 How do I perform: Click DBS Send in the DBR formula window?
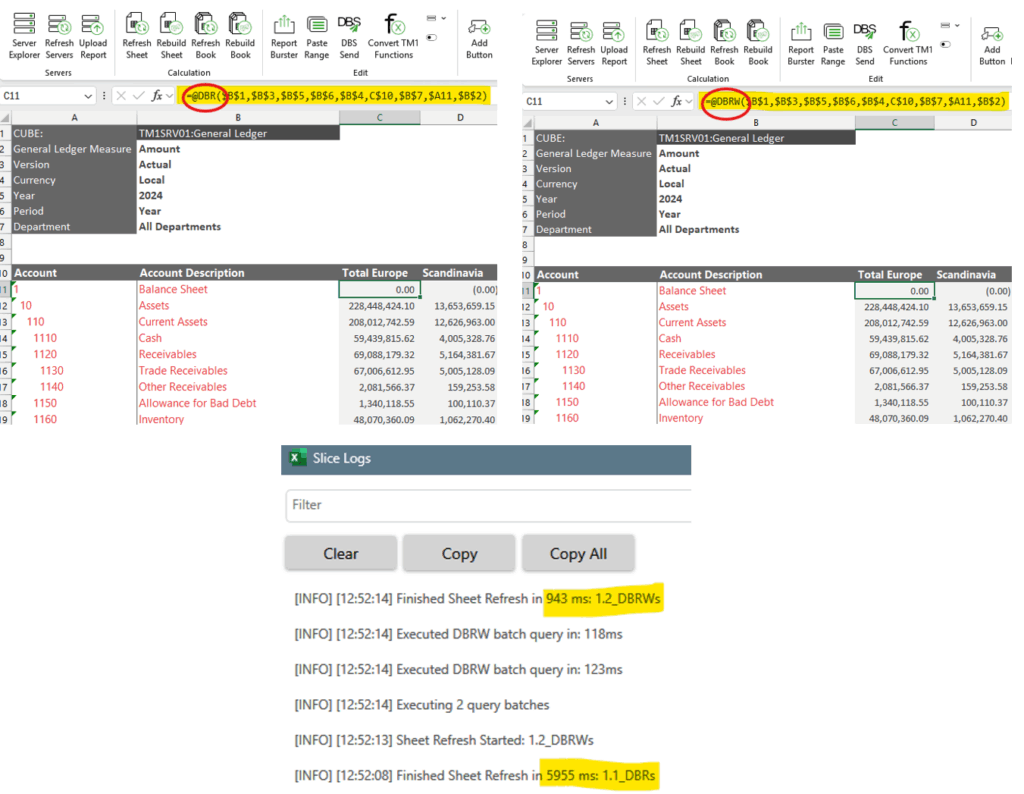[349, 37]
